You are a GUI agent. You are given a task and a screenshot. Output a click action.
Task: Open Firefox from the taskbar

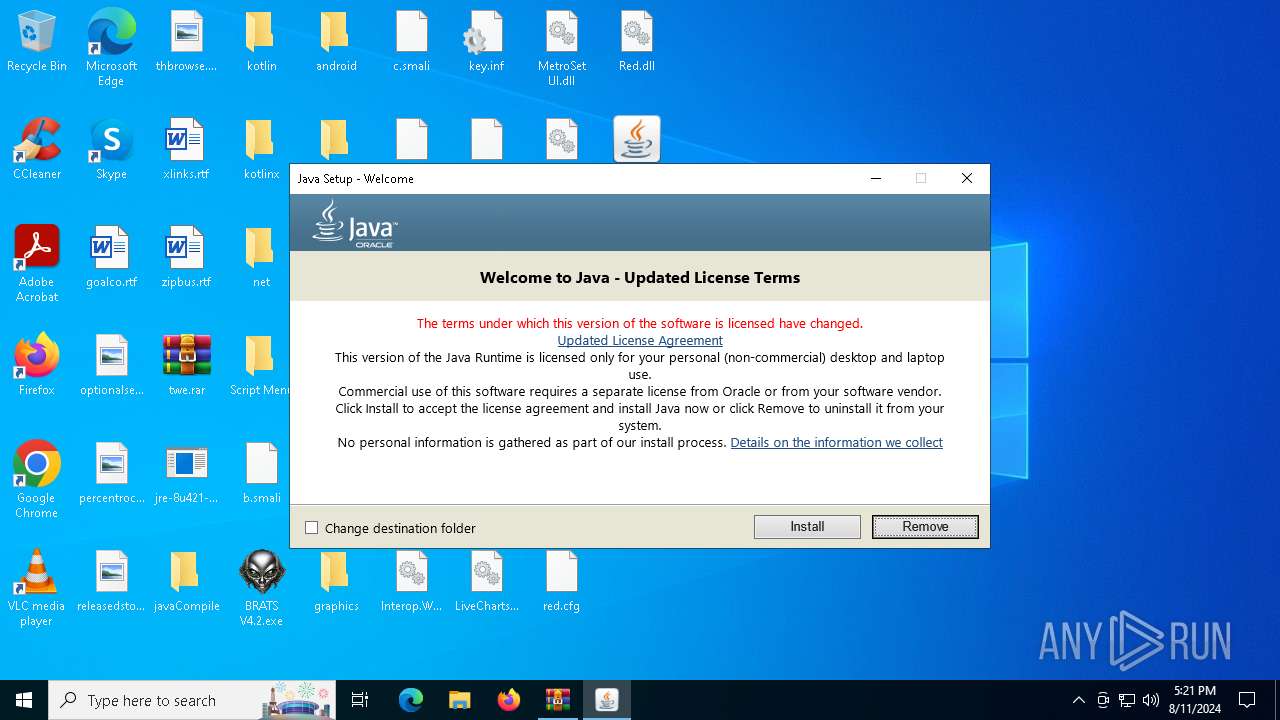[x=508, y=700]
